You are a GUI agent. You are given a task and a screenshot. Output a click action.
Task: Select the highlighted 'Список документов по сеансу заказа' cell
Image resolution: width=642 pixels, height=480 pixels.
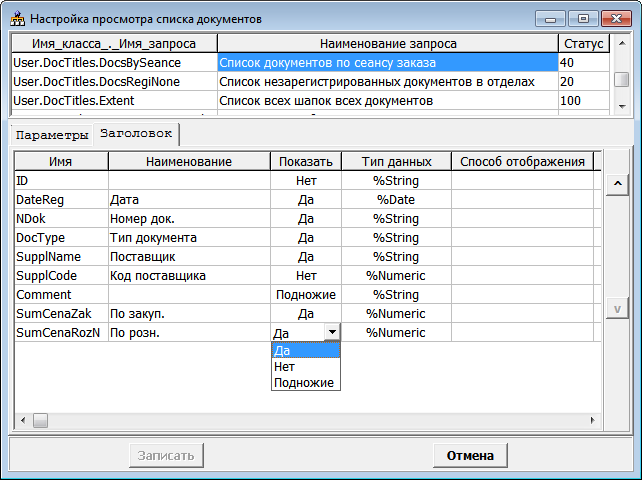[386, 62]
